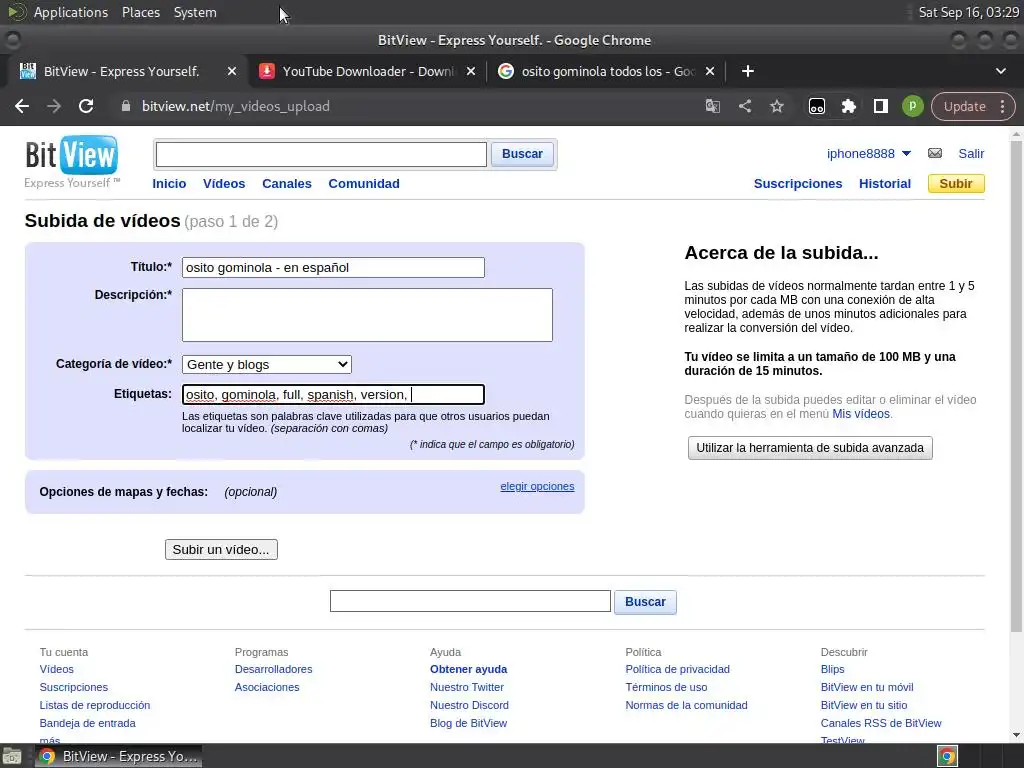Screen dimensions: 1024x768
Task: Click the extension icon beside the puzzle piece
Action: [816, 106]
